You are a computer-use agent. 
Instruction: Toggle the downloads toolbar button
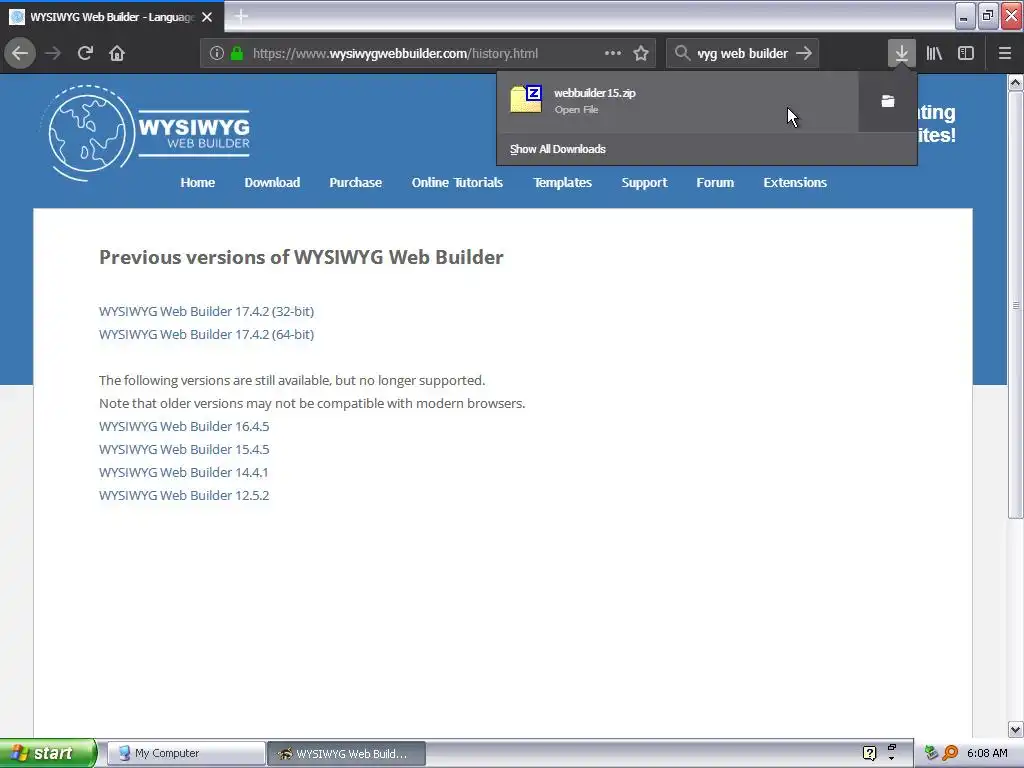pyautogui.click(x=901, y=53)
